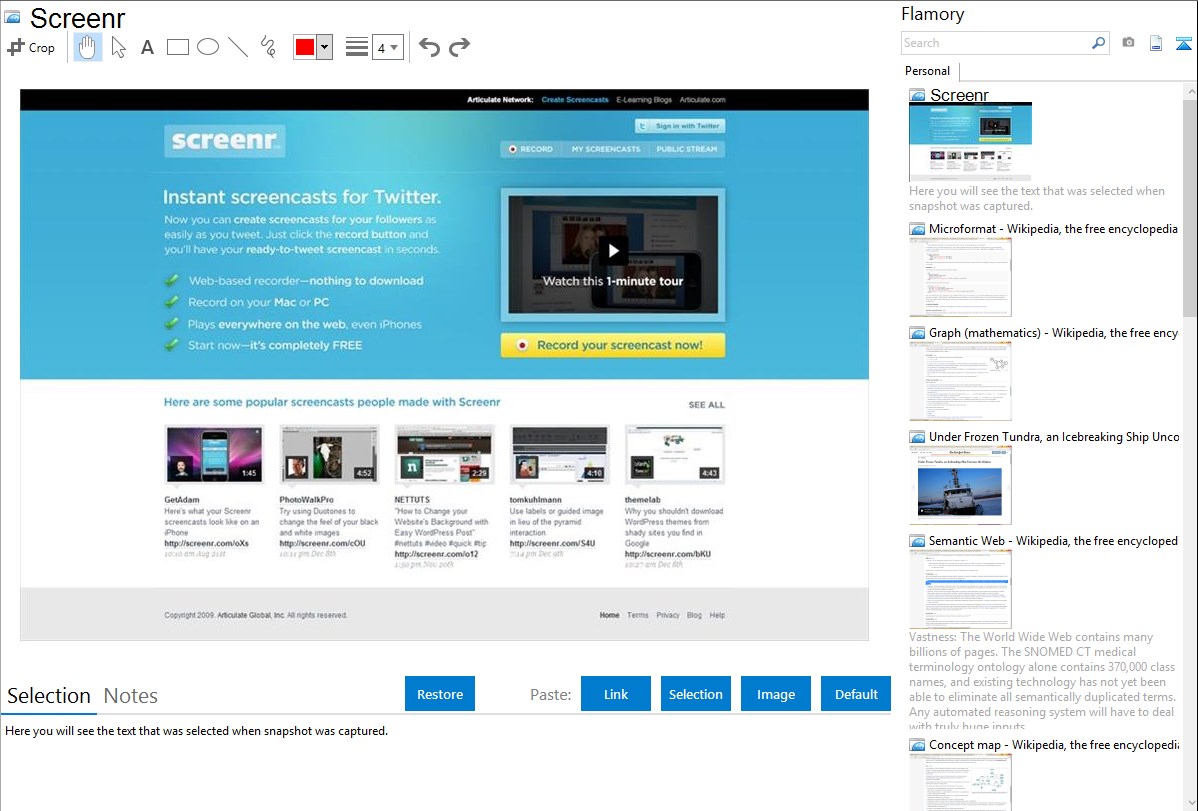Select the Crop tool

point(31,47)
